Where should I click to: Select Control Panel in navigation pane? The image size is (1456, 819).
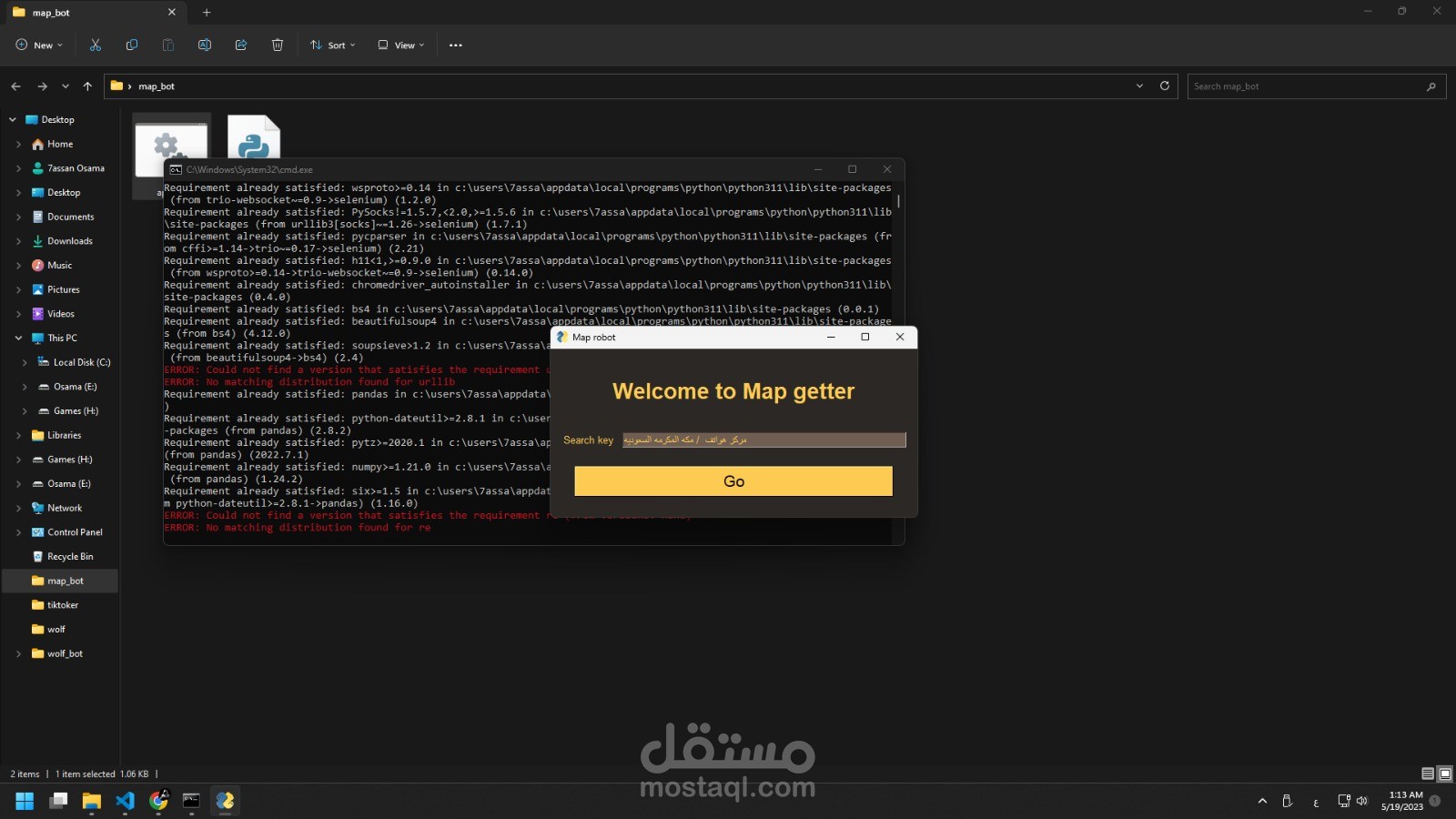point(75,532)
